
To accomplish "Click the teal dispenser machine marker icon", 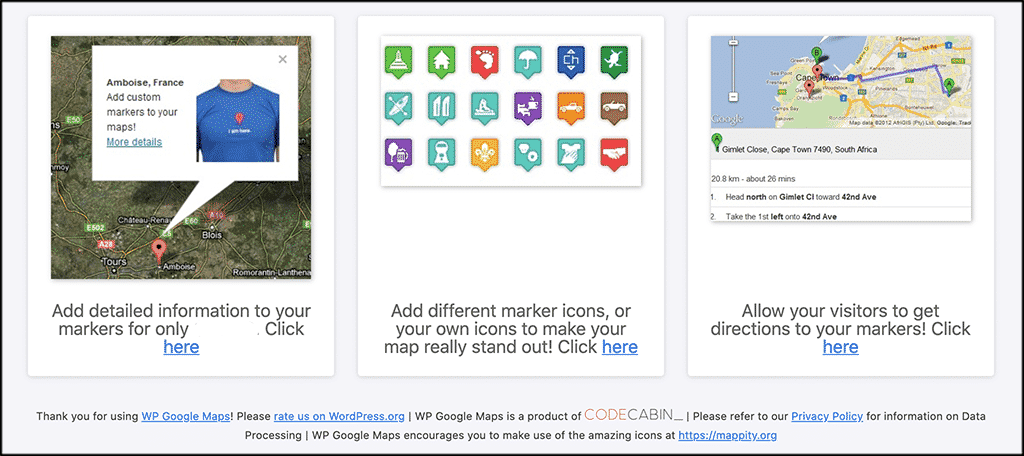I will pyautogui.click(x=441, y=155).
